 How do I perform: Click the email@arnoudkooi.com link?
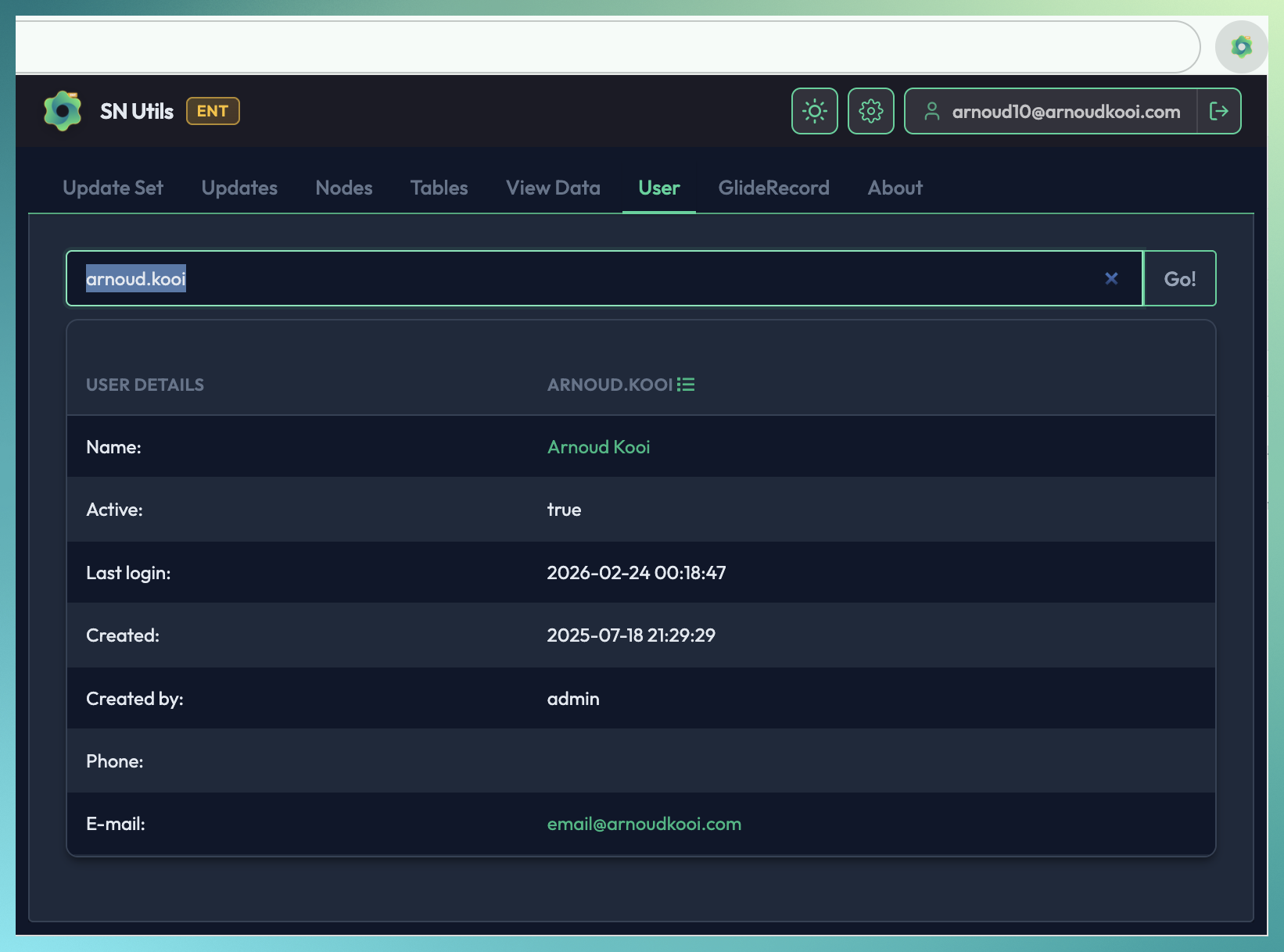[644, 824]
